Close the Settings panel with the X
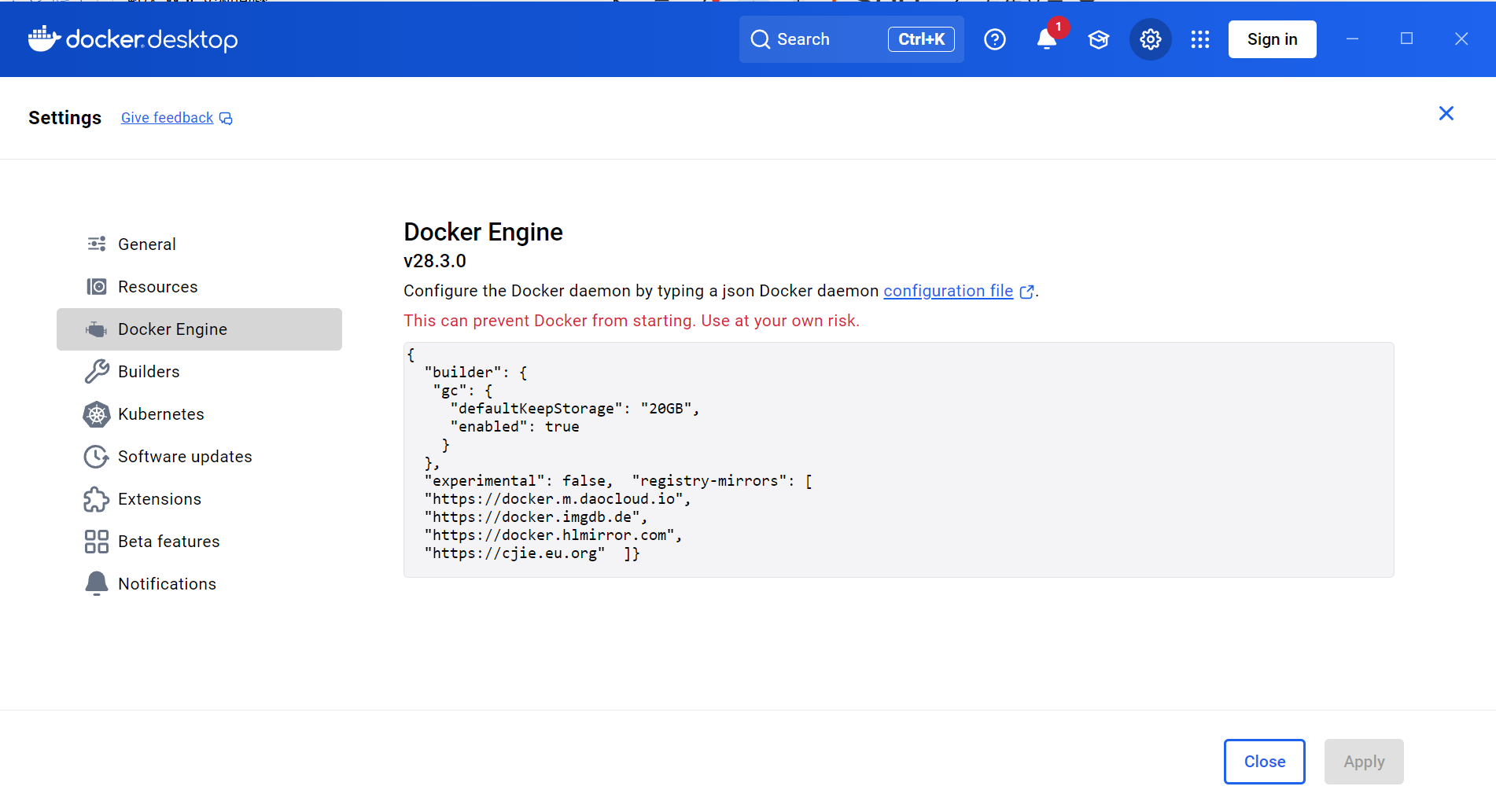Image resolution: width=1496 pixels, height=812 pixels. (x=1446, y=114)
